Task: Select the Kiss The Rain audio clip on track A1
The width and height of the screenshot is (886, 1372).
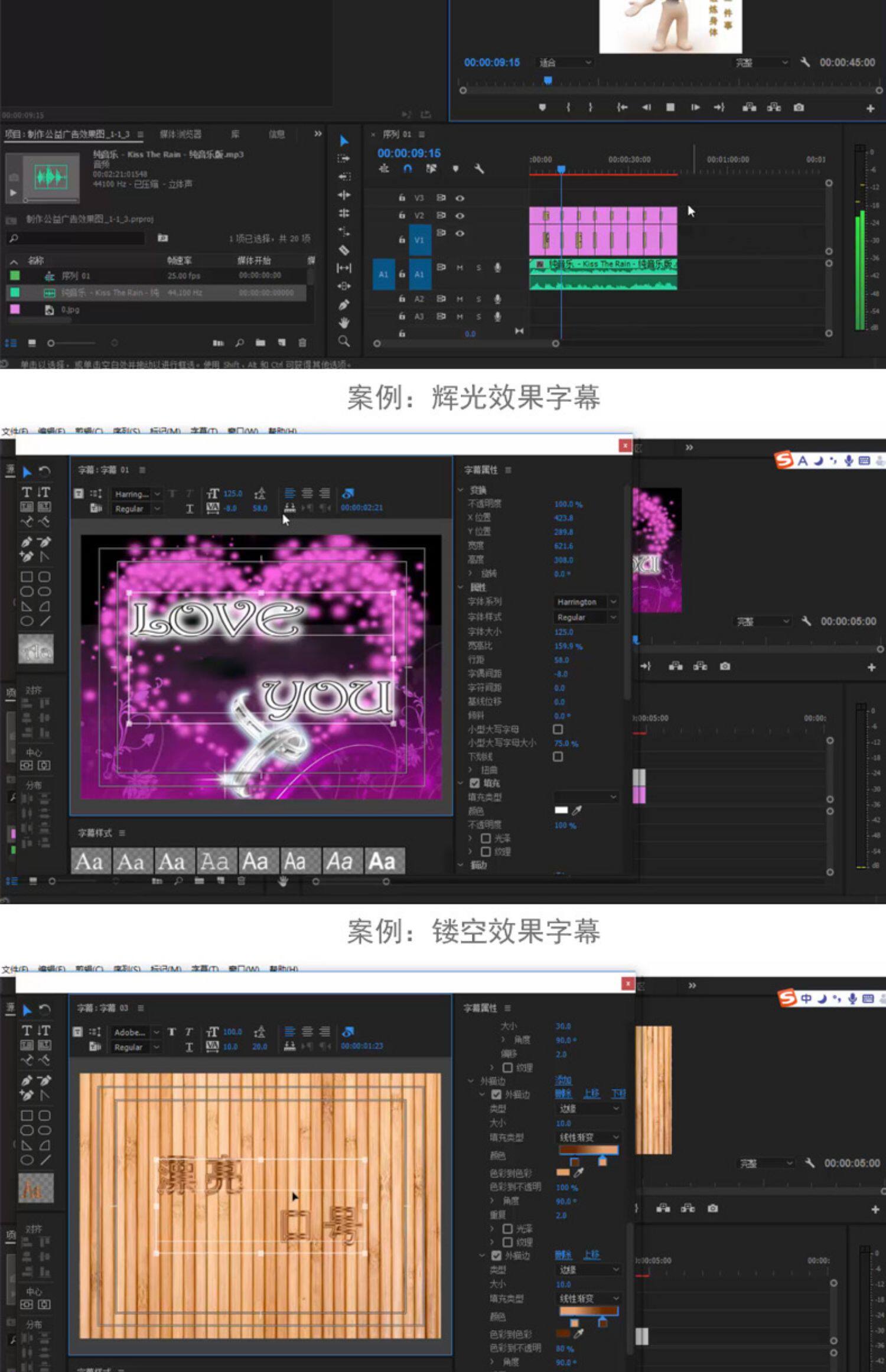Action: 603,274
